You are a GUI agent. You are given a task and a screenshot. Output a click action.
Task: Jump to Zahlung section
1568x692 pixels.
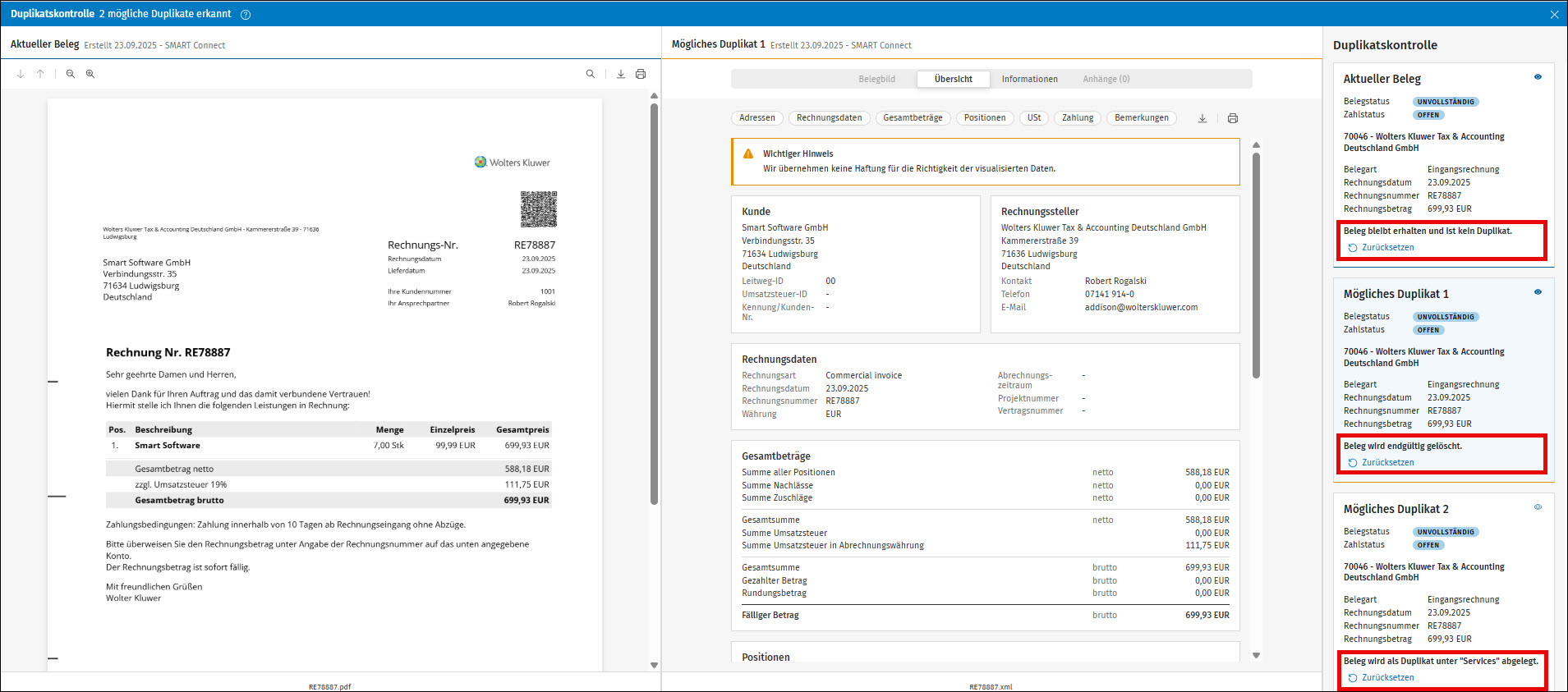coord(1078,118)
